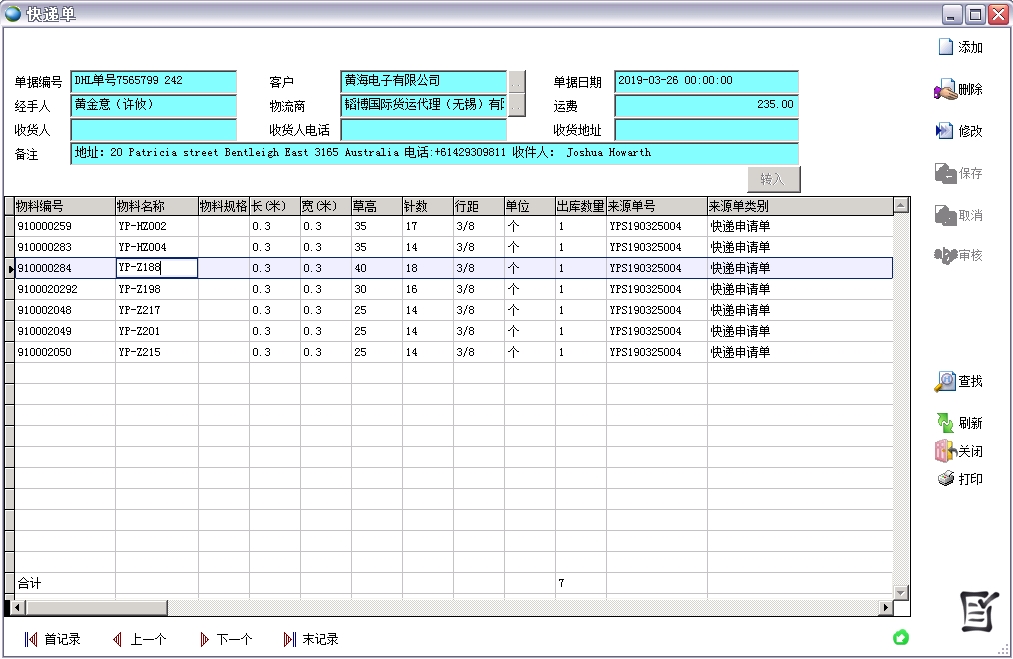Click the horizontal scrollbar right arrow

(886, 607)
